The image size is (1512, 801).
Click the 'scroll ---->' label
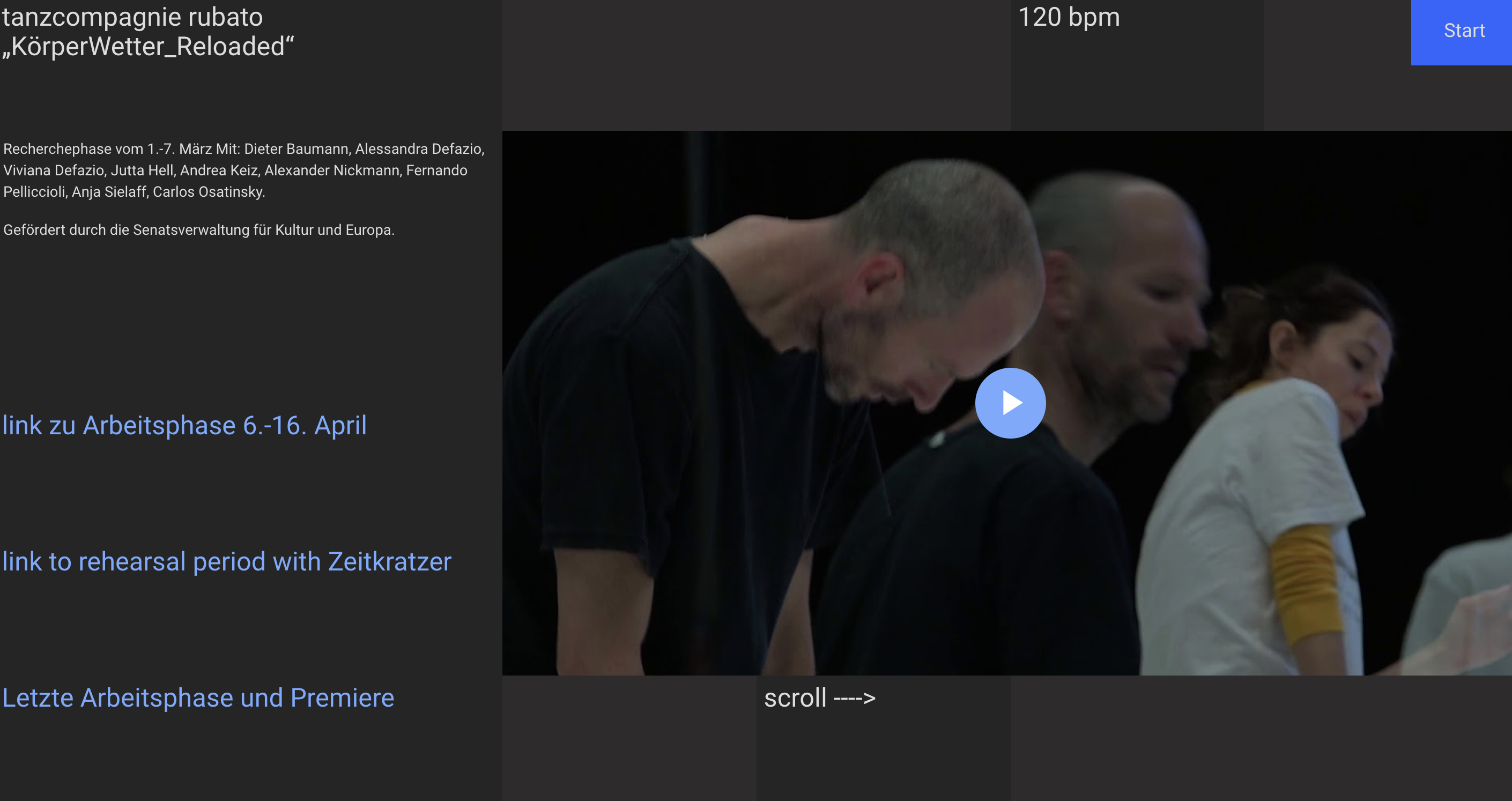pyautogui.click(x=819, y=698)
